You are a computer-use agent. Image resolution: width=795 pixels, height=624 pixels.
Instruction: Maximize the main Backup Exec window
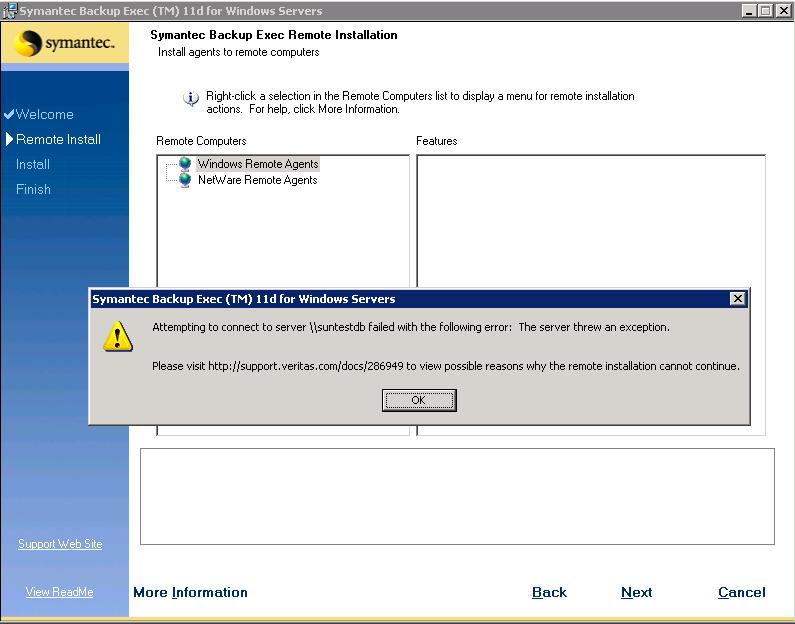click(765, 10)
